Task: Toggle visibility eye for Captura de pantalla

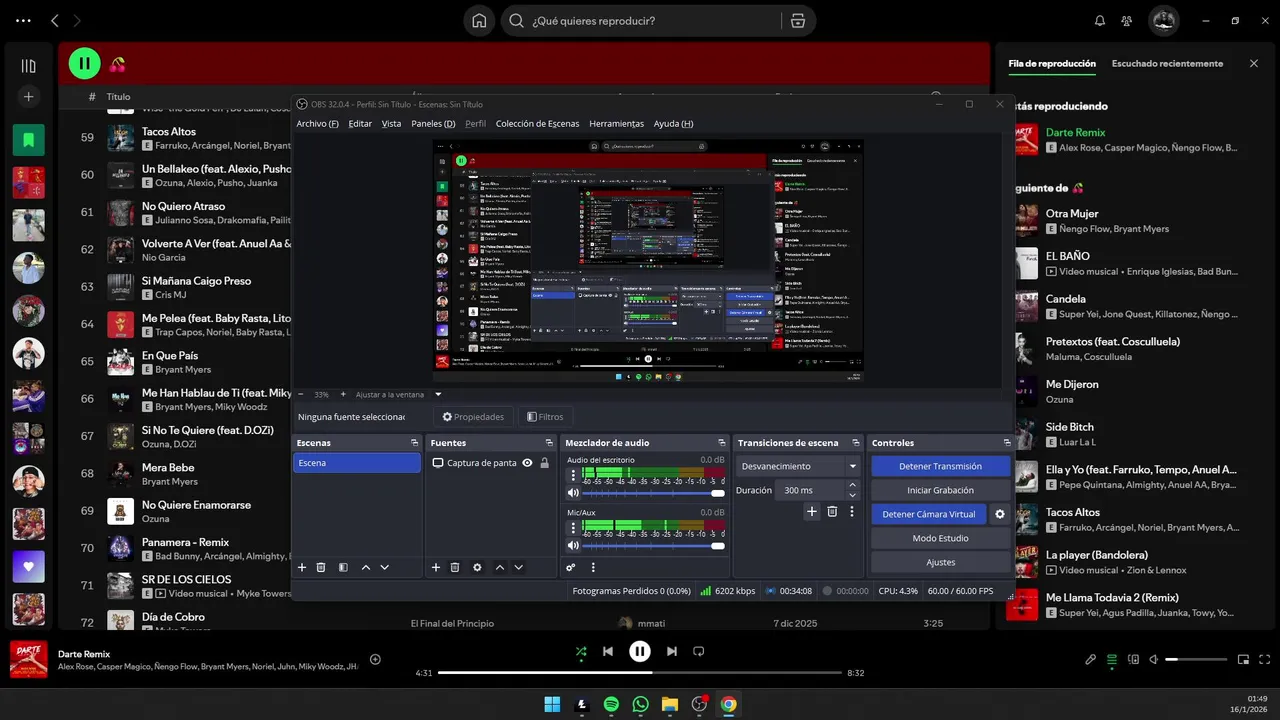Action: (527, 463)
